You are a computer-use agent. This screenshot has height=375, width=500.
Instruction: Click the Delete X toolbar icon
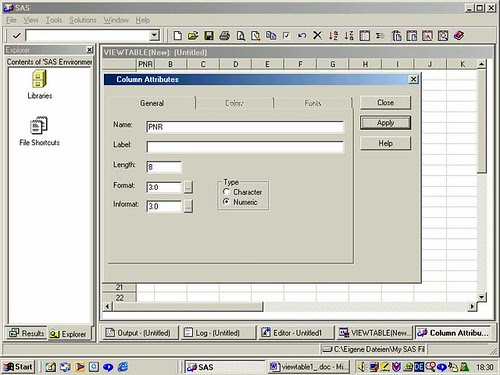[x=318, y=35]
